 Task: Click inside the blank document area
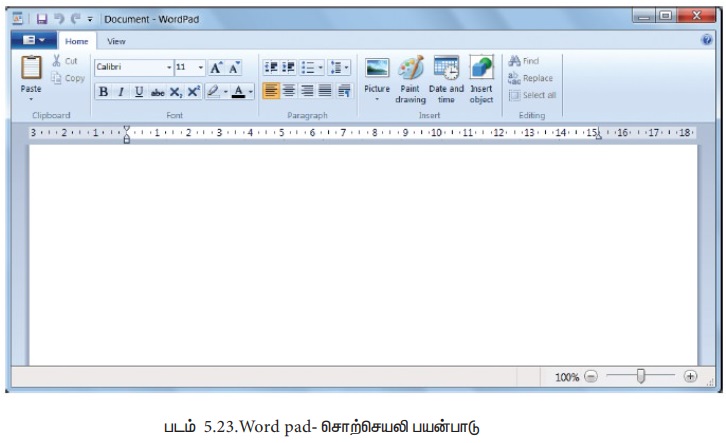tap(362, 250)
